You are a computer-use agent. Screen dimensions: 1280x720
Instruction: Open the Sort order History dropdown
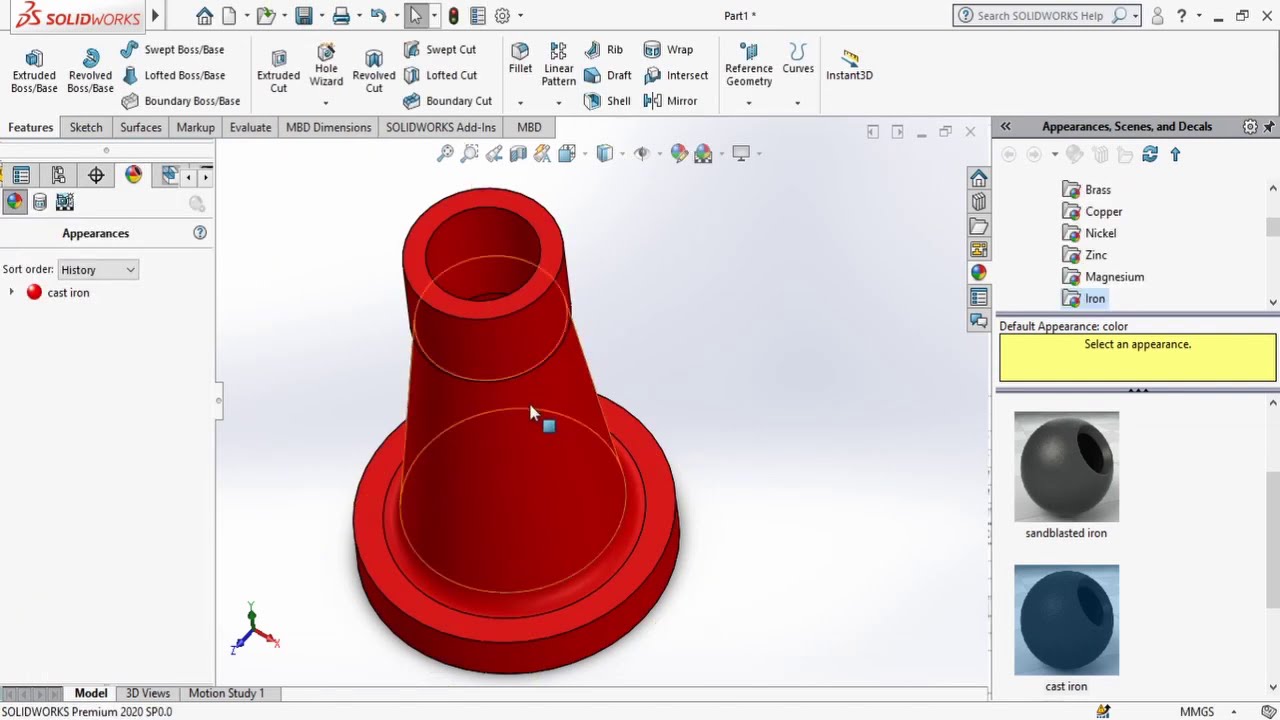click(97, 270)
